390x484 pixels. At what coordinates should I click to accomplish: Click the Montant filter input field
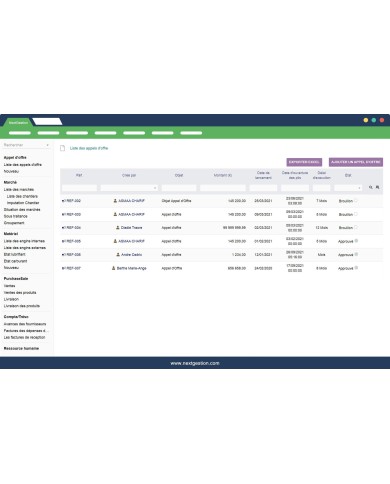click(x=223, y=188)
